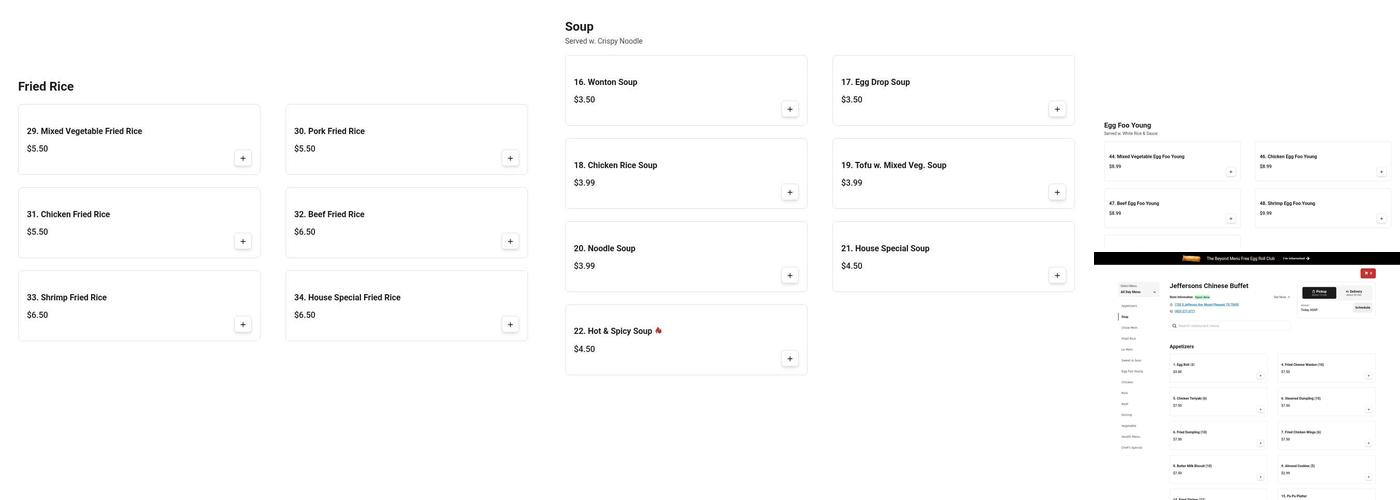Add Wonton Soup to the order
The width and height of the screenshot is (1400, 500).
tap(790, 109)
